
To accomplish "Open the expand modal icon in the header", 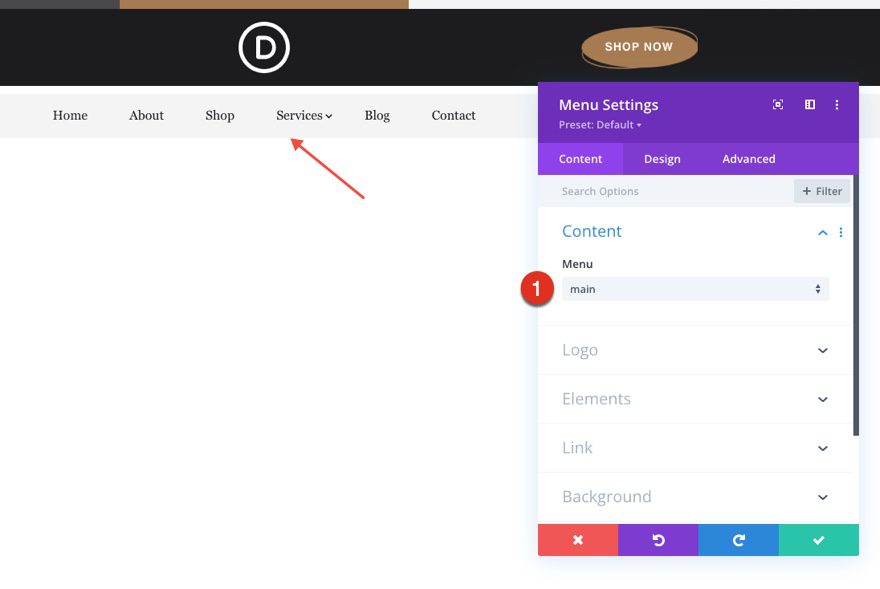I will click(777, 104).
